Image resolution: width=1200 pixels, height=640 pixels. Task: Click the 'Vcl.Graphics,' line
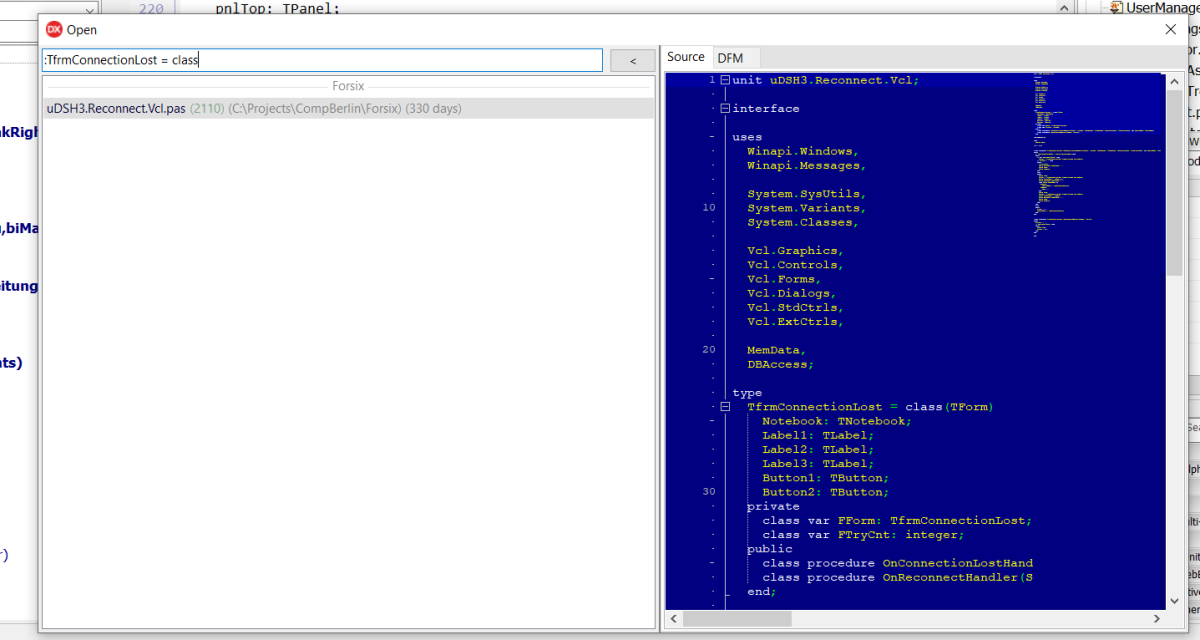[796, 251]
